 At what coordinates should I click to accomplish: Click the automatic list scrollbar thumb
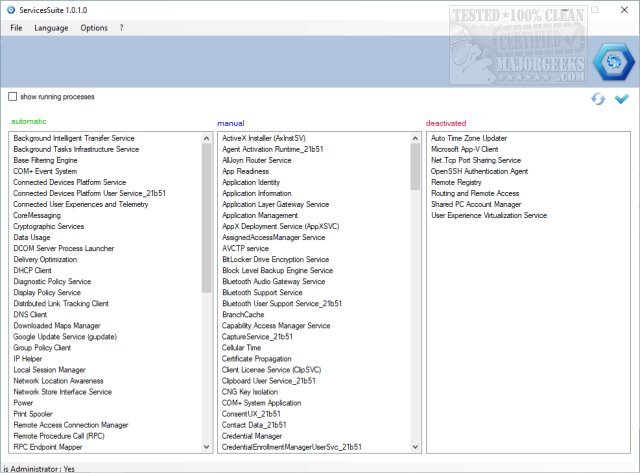pos(207,218)
